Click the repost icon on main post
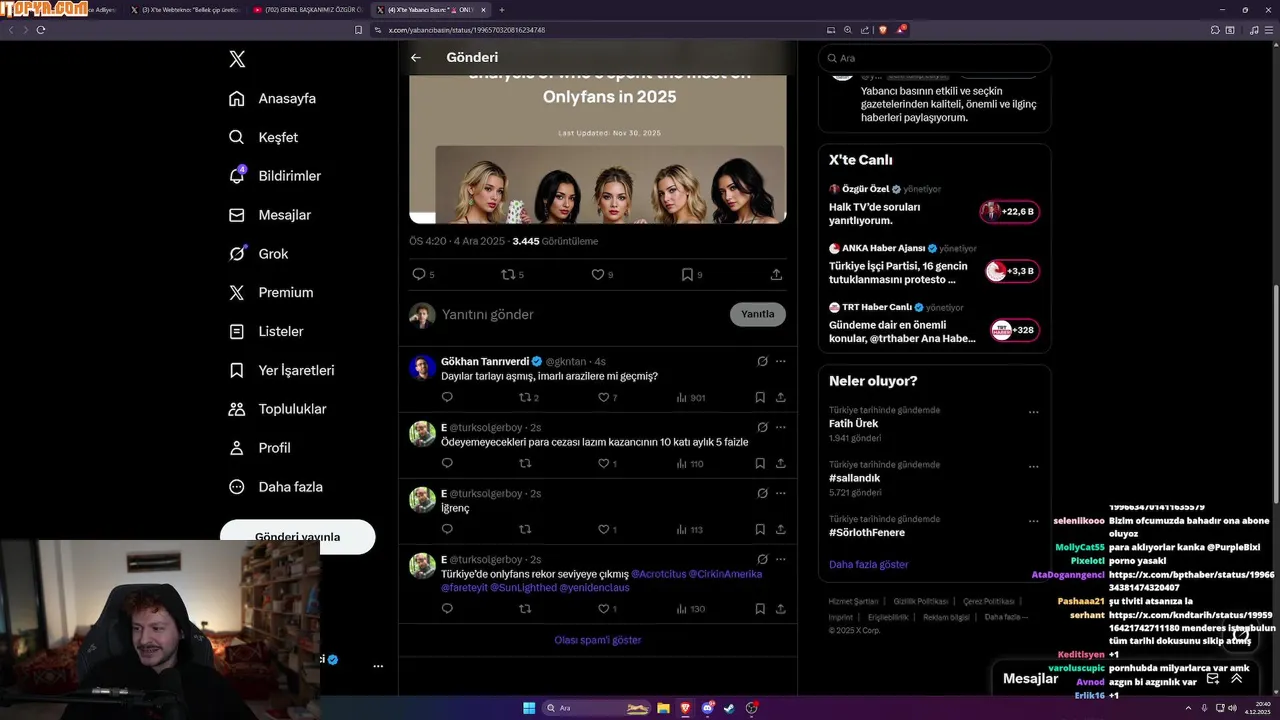This screenshot has height=720, width=1280. 508,274
